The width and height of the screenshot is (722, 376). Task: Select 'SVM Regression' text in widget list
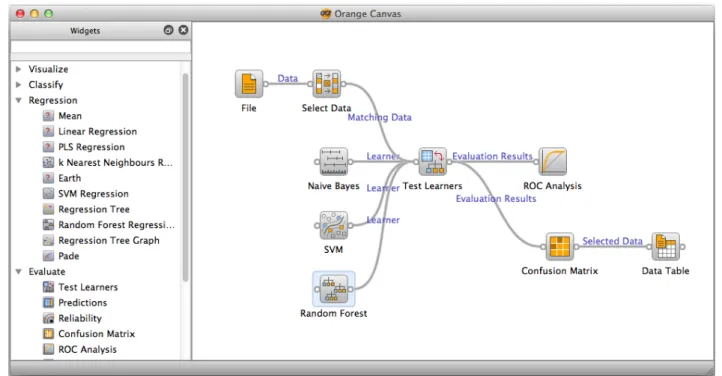93,194
